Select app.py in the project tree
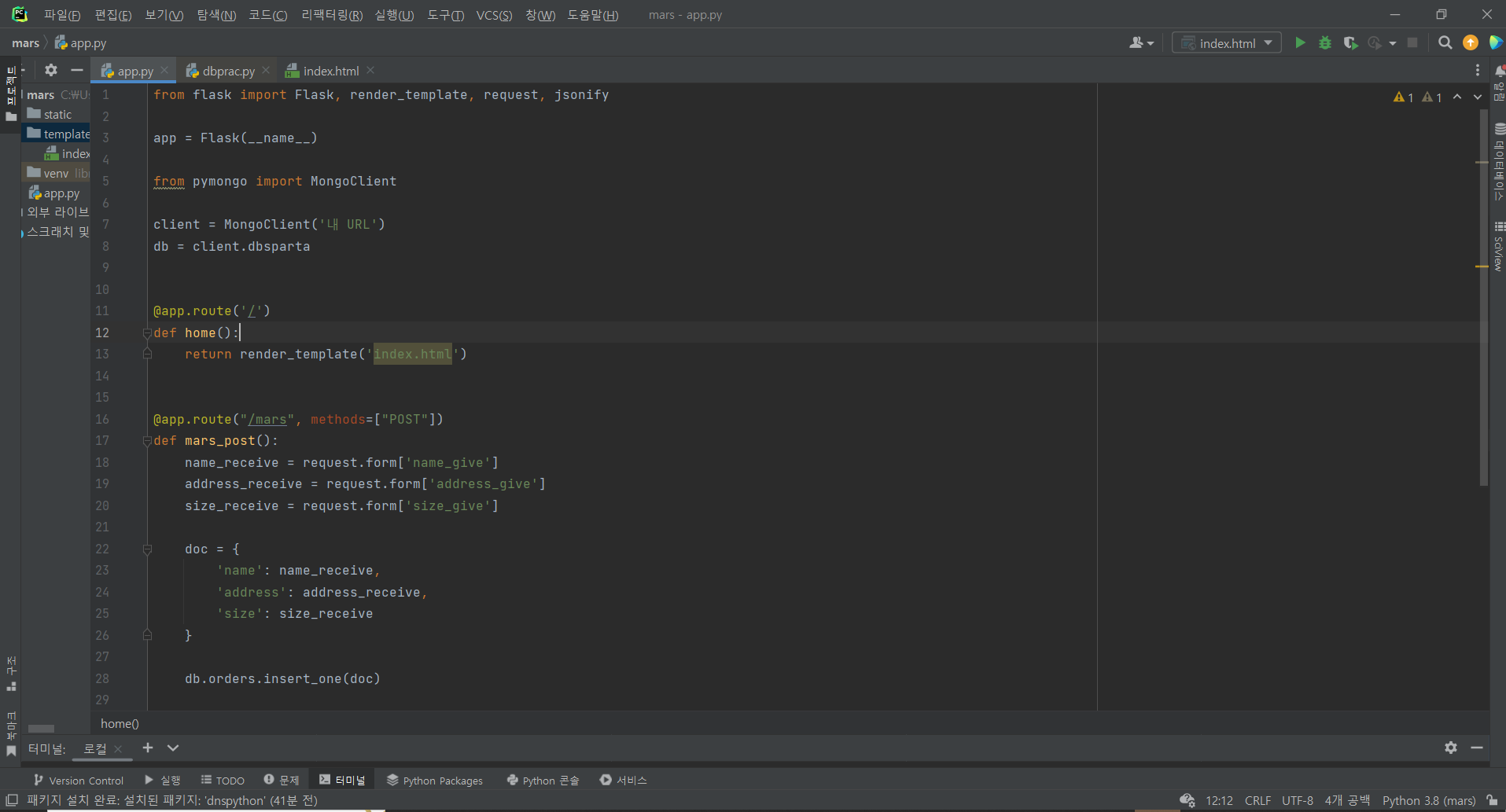The width and height of the screenshot is (1506, 812). click(55, 193)
